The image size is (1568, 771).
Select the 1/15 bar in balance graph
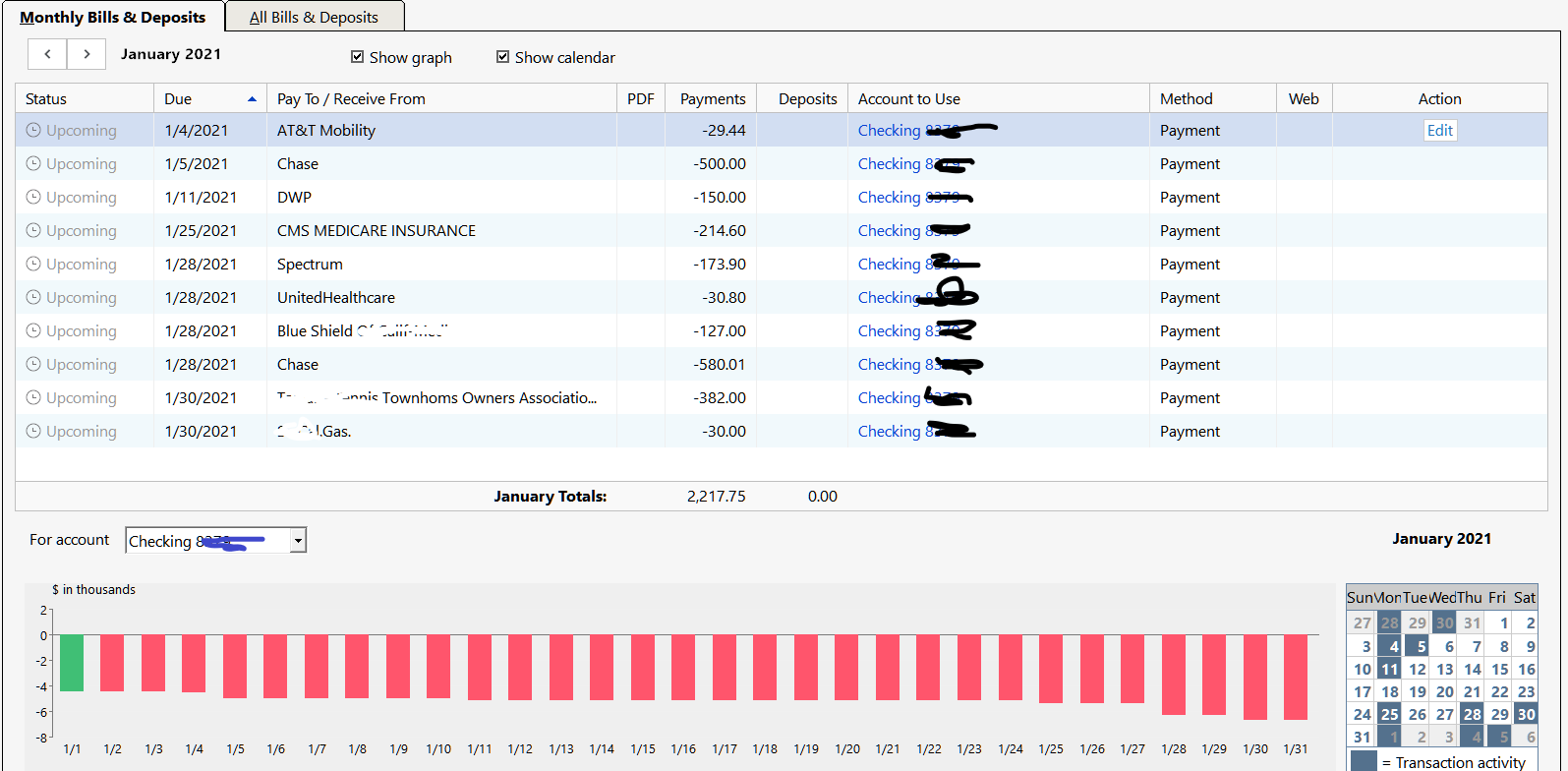point(643,668)
